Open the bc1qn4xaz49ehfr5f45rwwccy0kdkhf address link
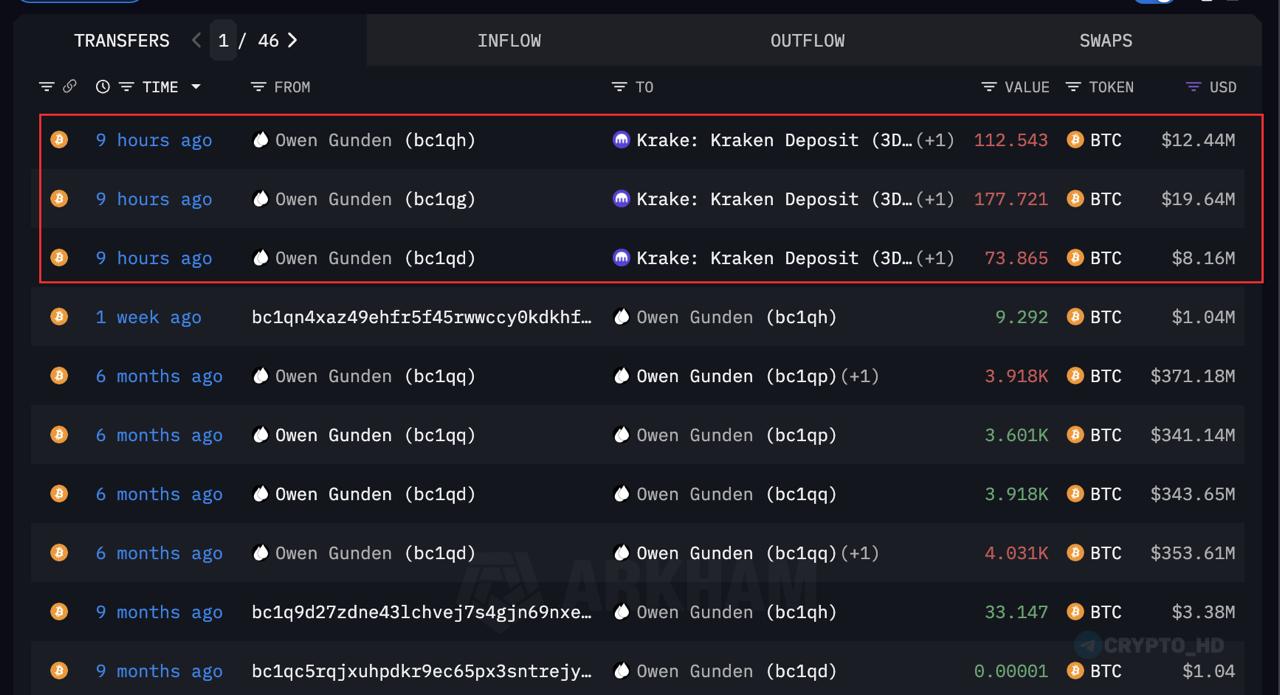Screen dimensions: 1280x695 [421, 317]
